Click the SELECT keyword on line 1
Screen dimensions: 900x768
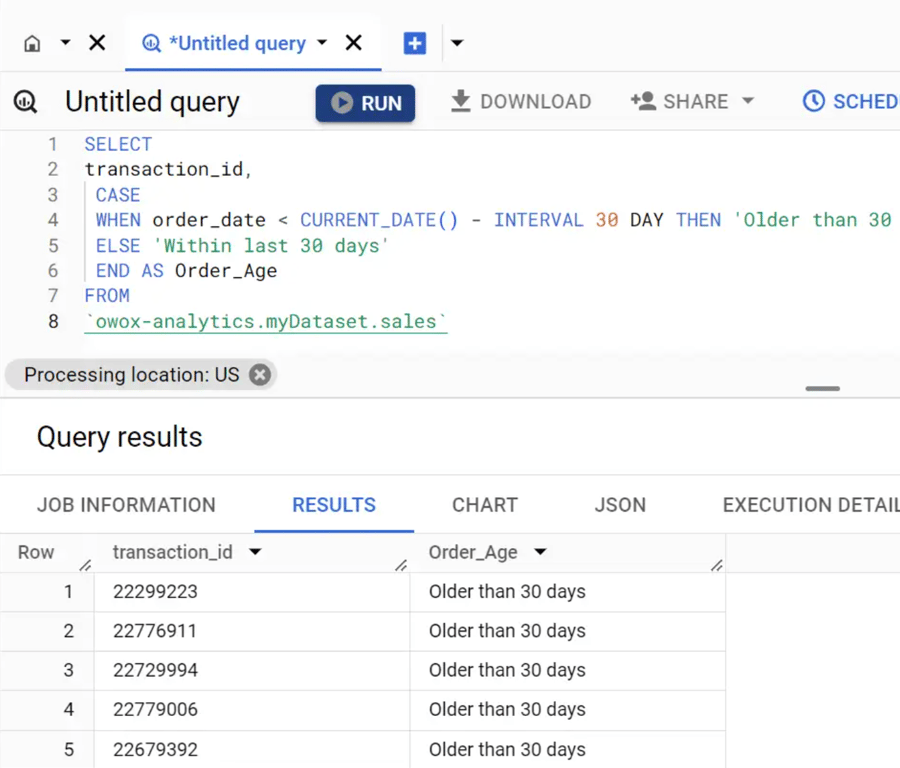118,145
